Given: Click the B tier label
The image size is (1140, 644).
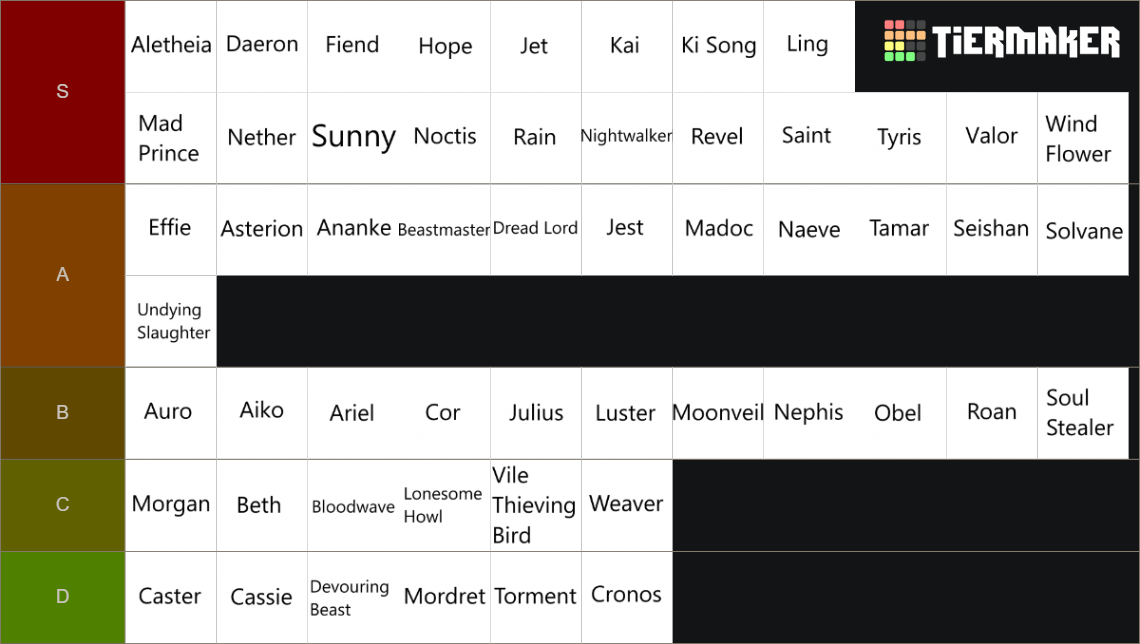Looking at the screenshot, I should click(62, 412).
